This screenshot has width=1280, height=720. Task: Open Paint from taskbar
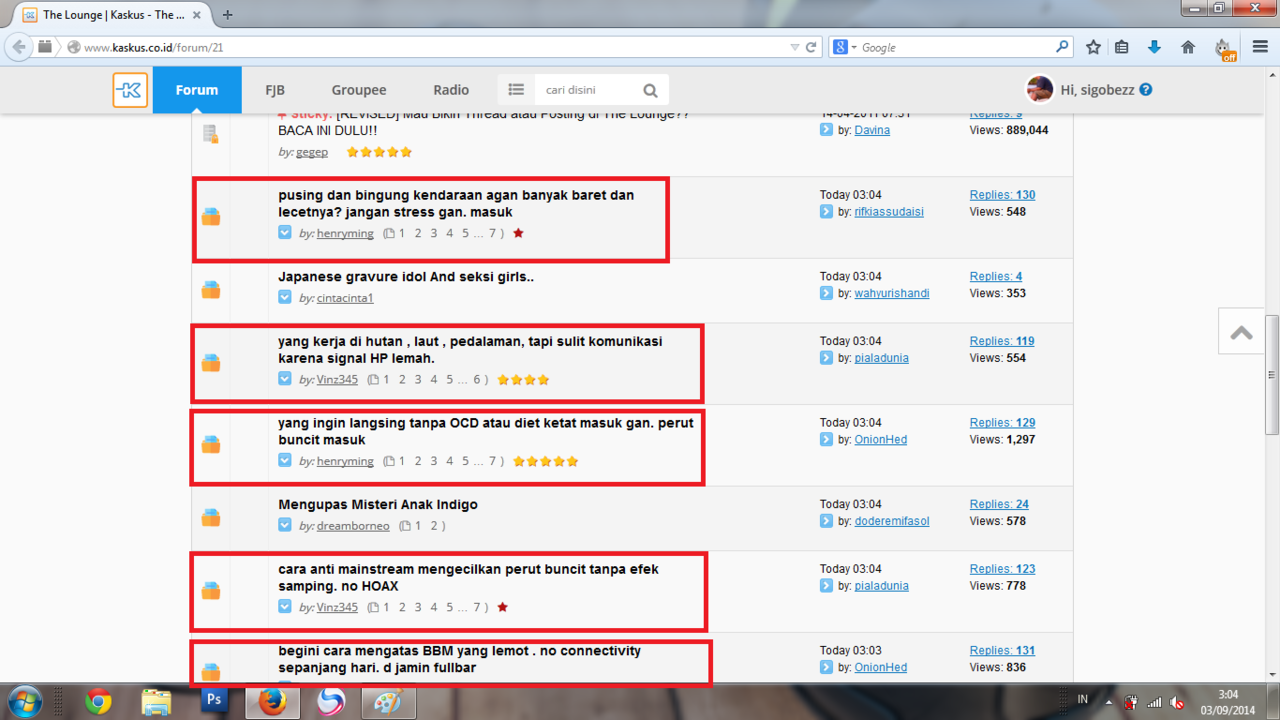point(388,701)
